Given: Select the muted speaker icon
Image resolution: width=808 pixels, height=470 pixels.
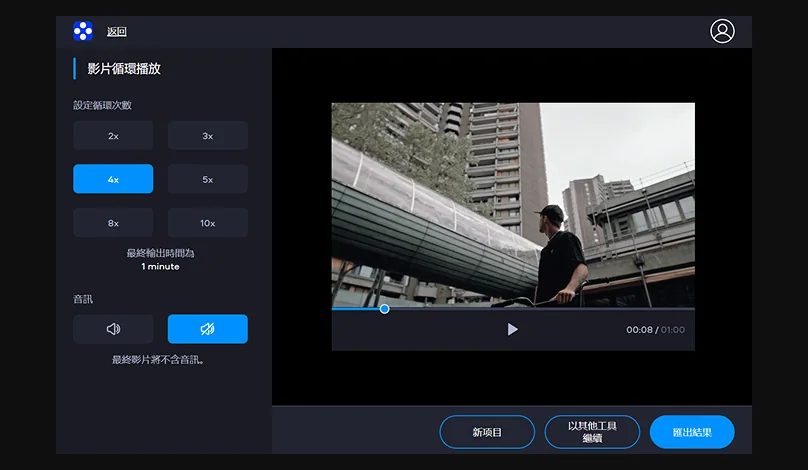Looking at the screenshot, I should [207, 329].
